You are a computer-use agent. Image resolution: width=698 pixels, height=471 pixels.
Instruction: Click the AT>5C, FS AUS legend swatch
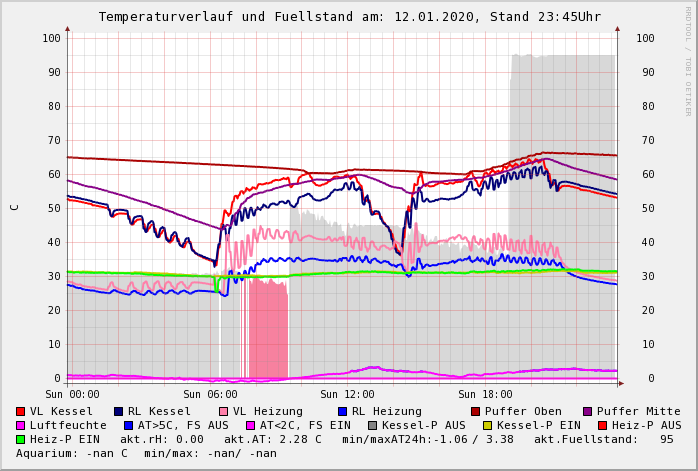(x=126, y=425)
